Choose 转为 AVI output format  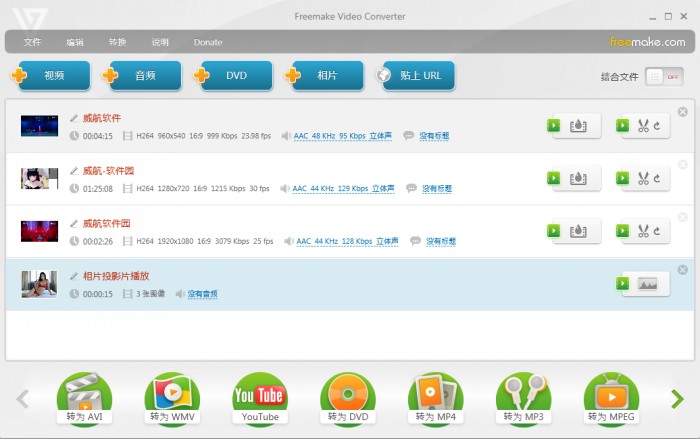[84, 400]
